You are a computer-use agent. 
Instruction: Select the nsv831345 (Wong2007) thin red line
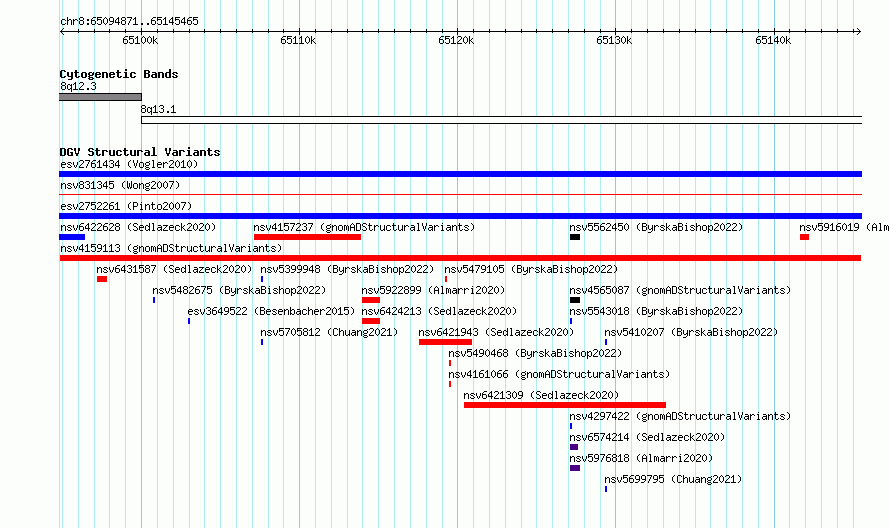(460, 195)
